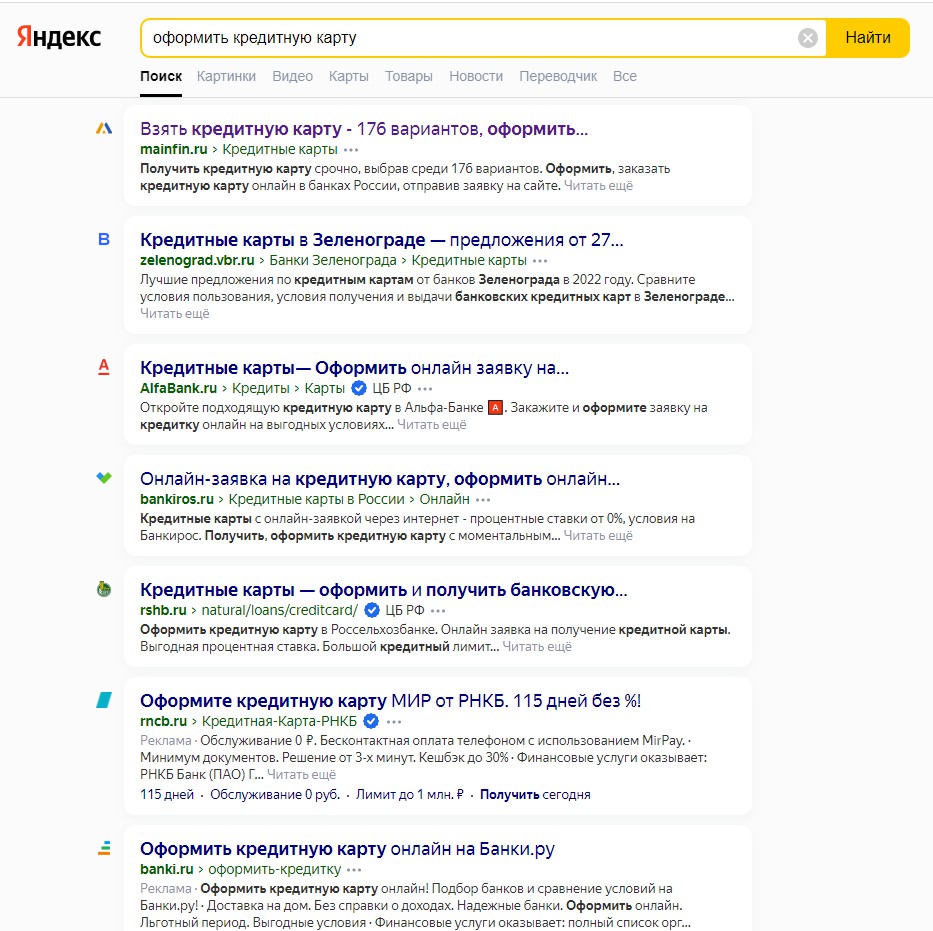933x931 pixels.
Task: Open result 'Кредитные карты — оформить и получить банковскую'
Action: click(x=383, y=590)
